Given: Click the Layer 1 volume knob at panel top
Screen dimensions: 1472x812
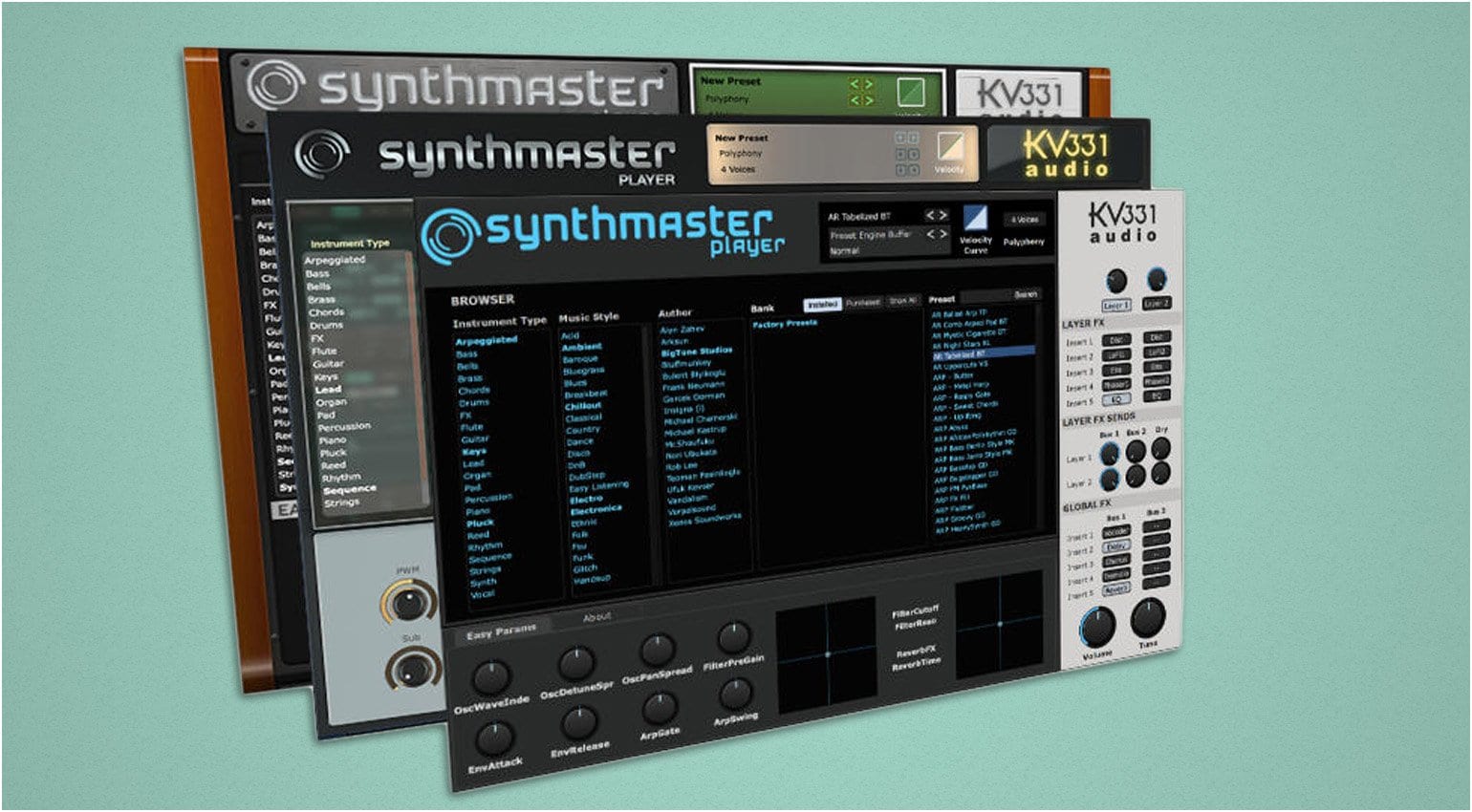Looking at the screenshot, I should tap(1115, 280).
